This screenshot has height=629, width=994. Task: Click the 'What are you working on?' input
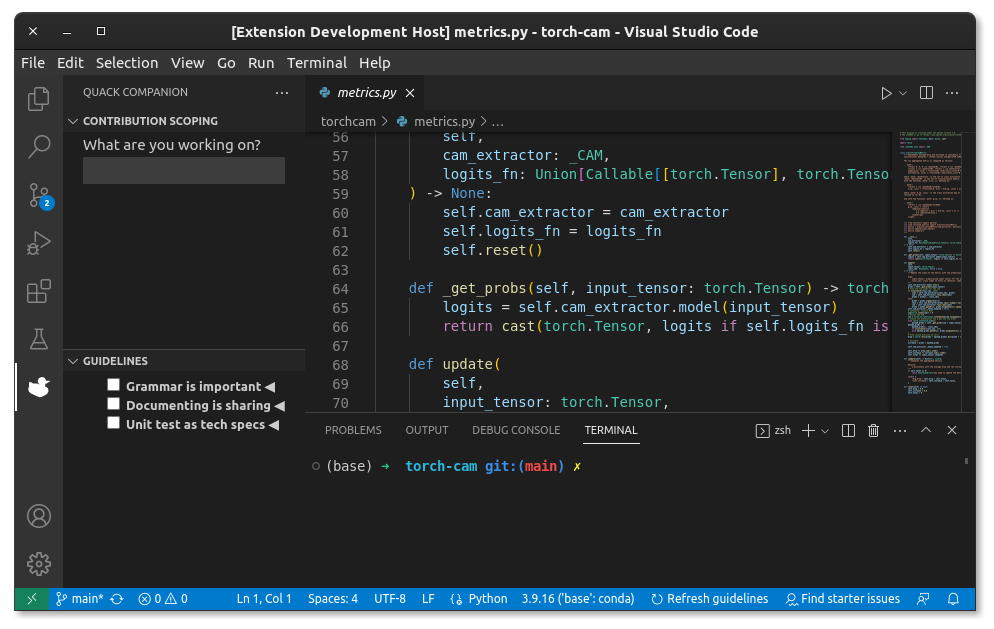(183, 170)
